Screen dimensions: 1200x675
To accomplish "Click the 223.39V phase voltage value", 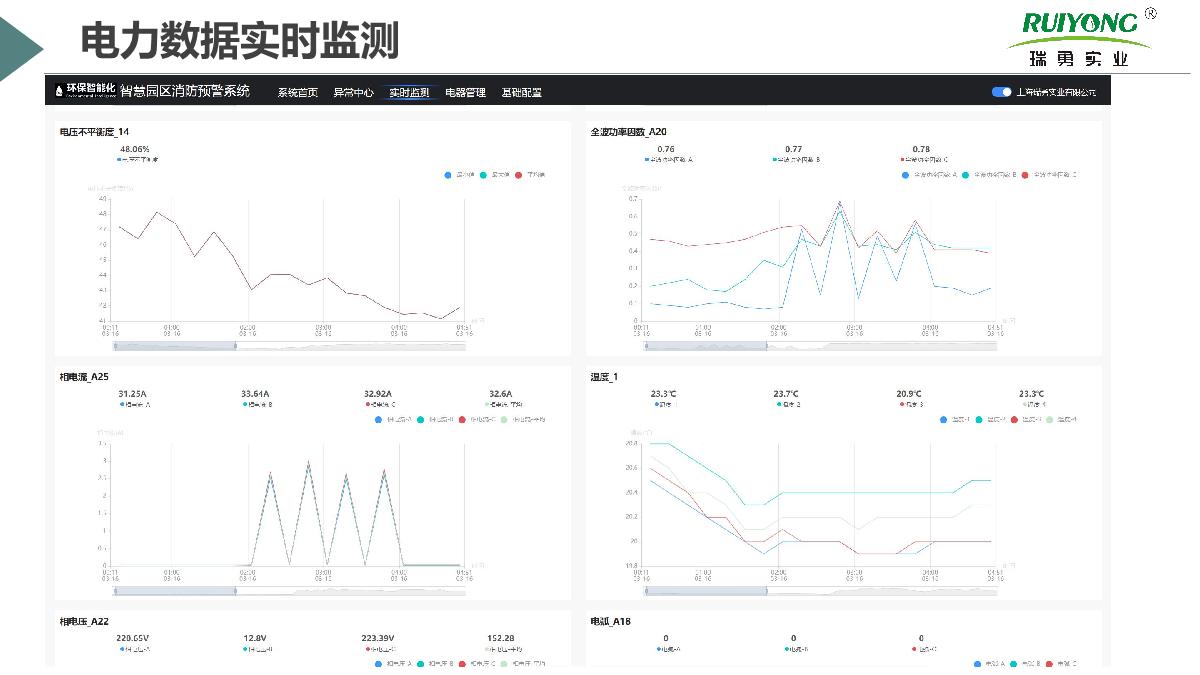I will click(378, 638).
